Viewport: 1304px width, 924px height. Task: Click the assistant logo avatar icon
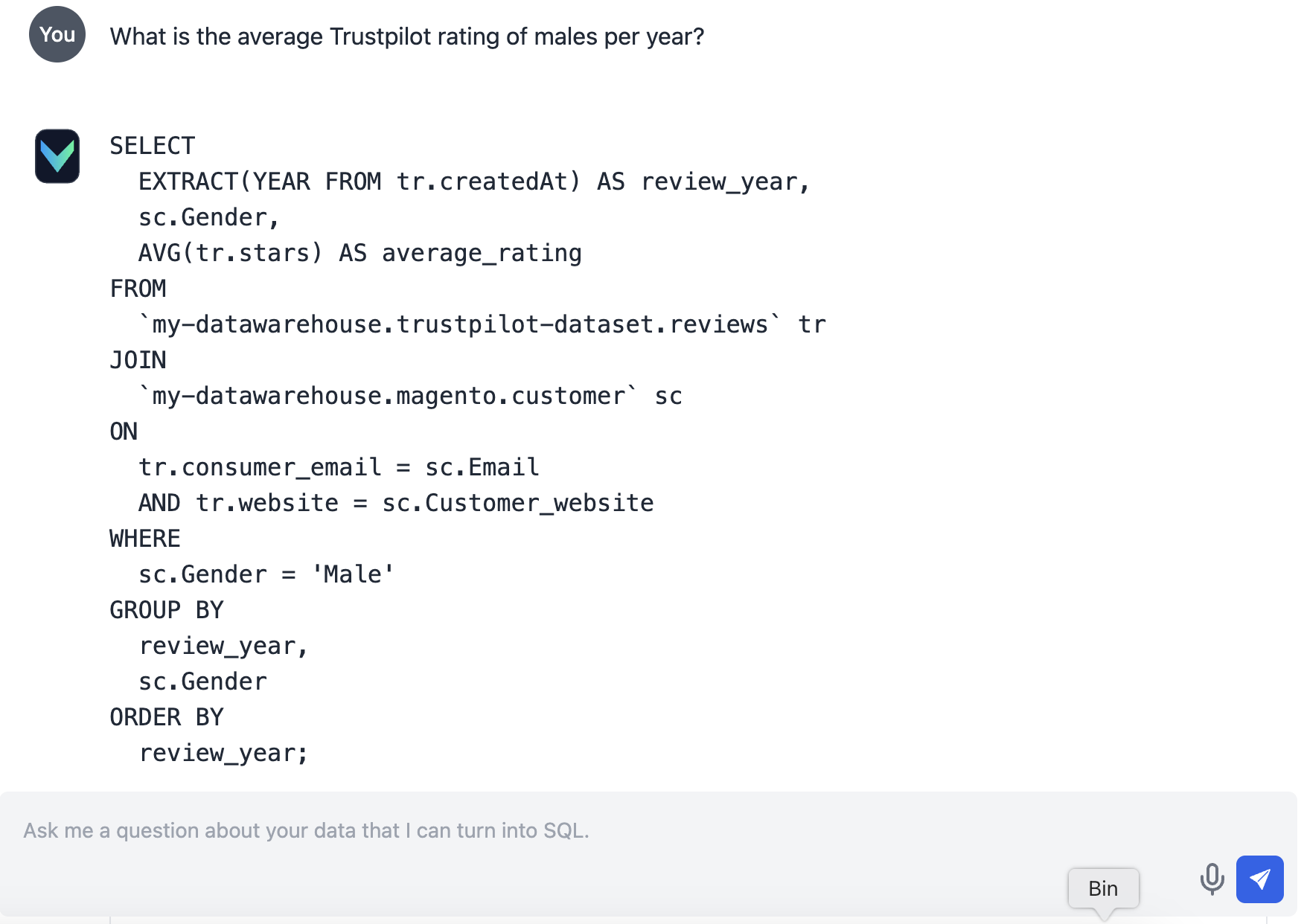click(57, 156)
